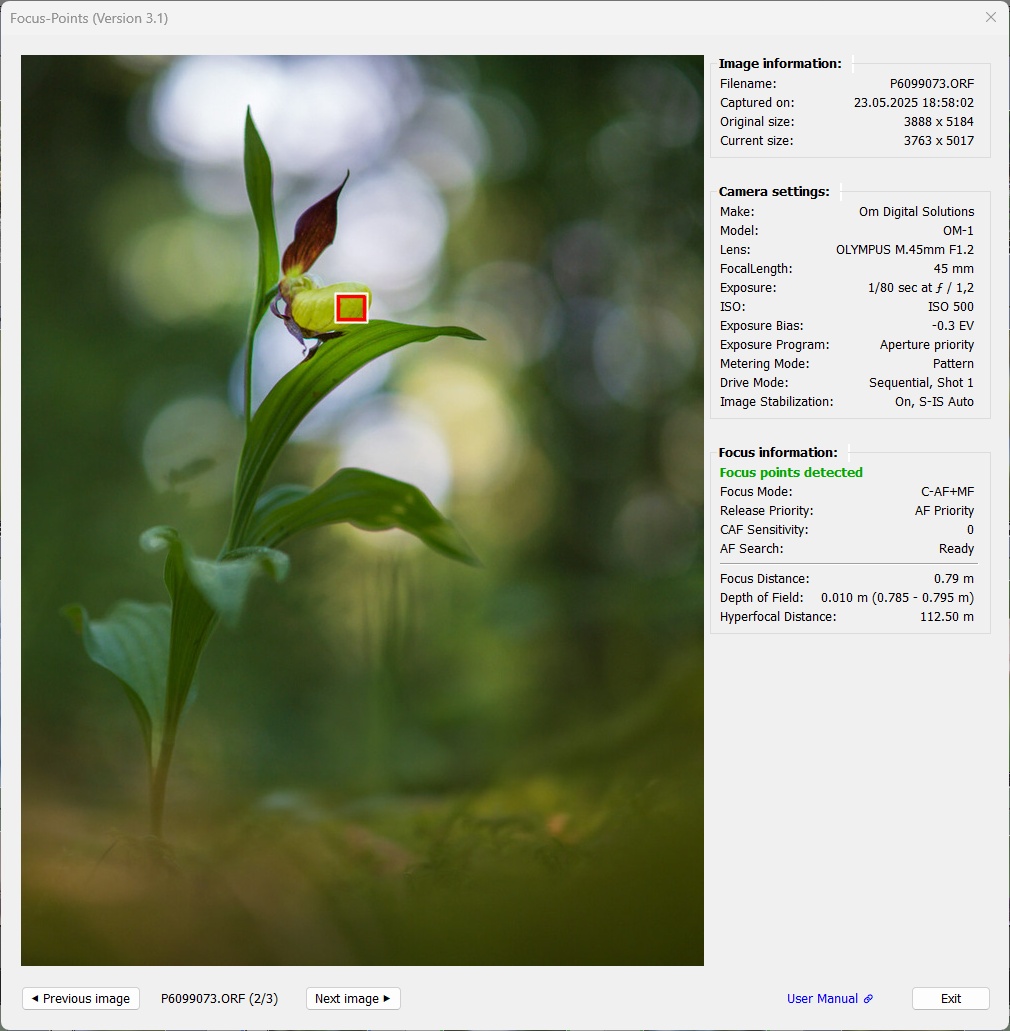Click the Focus Mode value C-AF+MF

[947, 492]
